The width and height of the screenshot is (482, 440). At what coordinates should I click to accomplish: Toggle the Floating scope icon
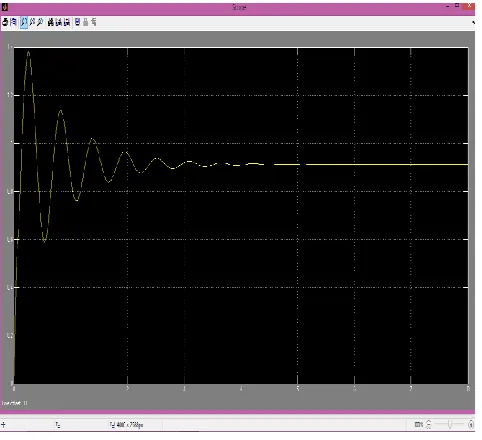click(77, 22)
